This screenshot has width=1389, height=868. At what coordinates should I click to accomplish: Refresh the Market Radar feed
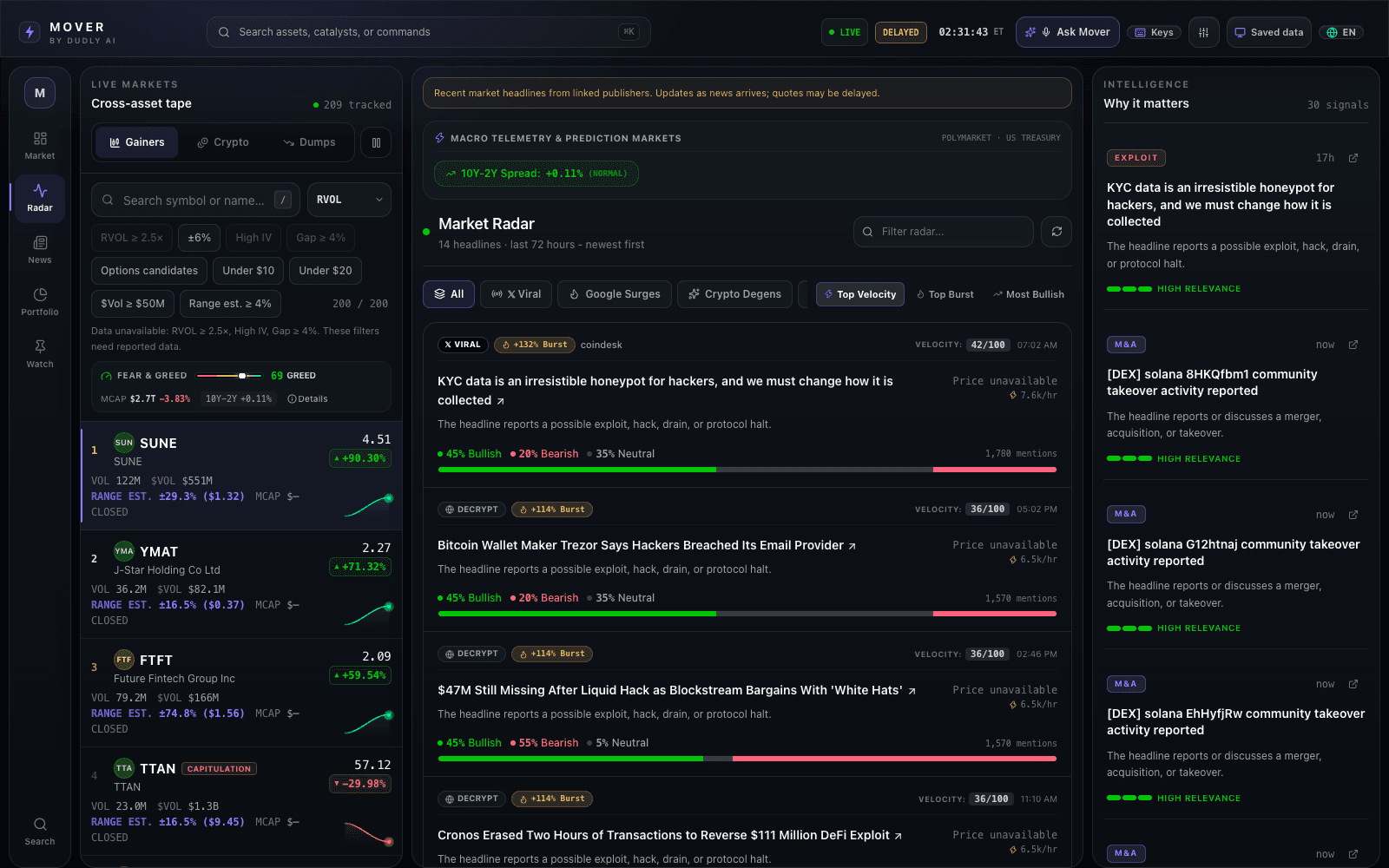1057,232
